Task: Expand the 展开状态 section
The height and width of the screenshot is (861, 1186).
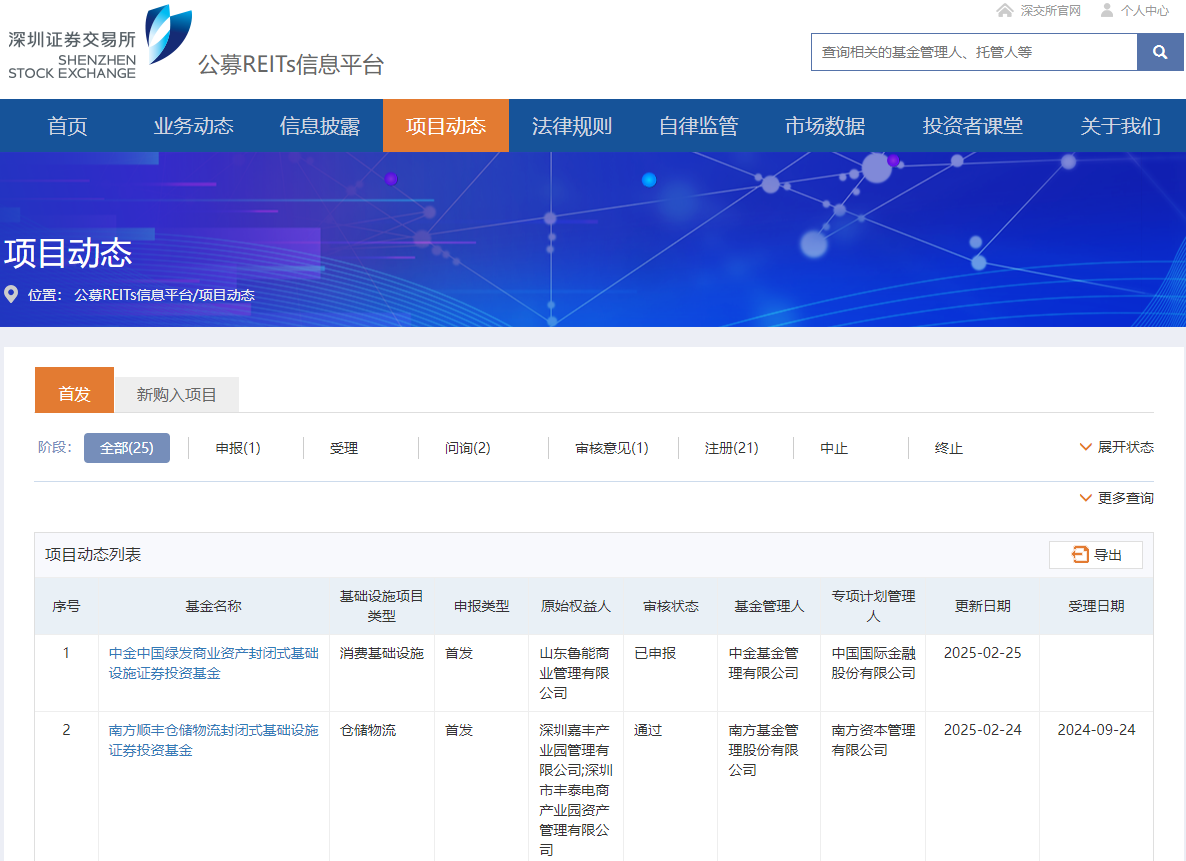Action: click(1116, 447)
